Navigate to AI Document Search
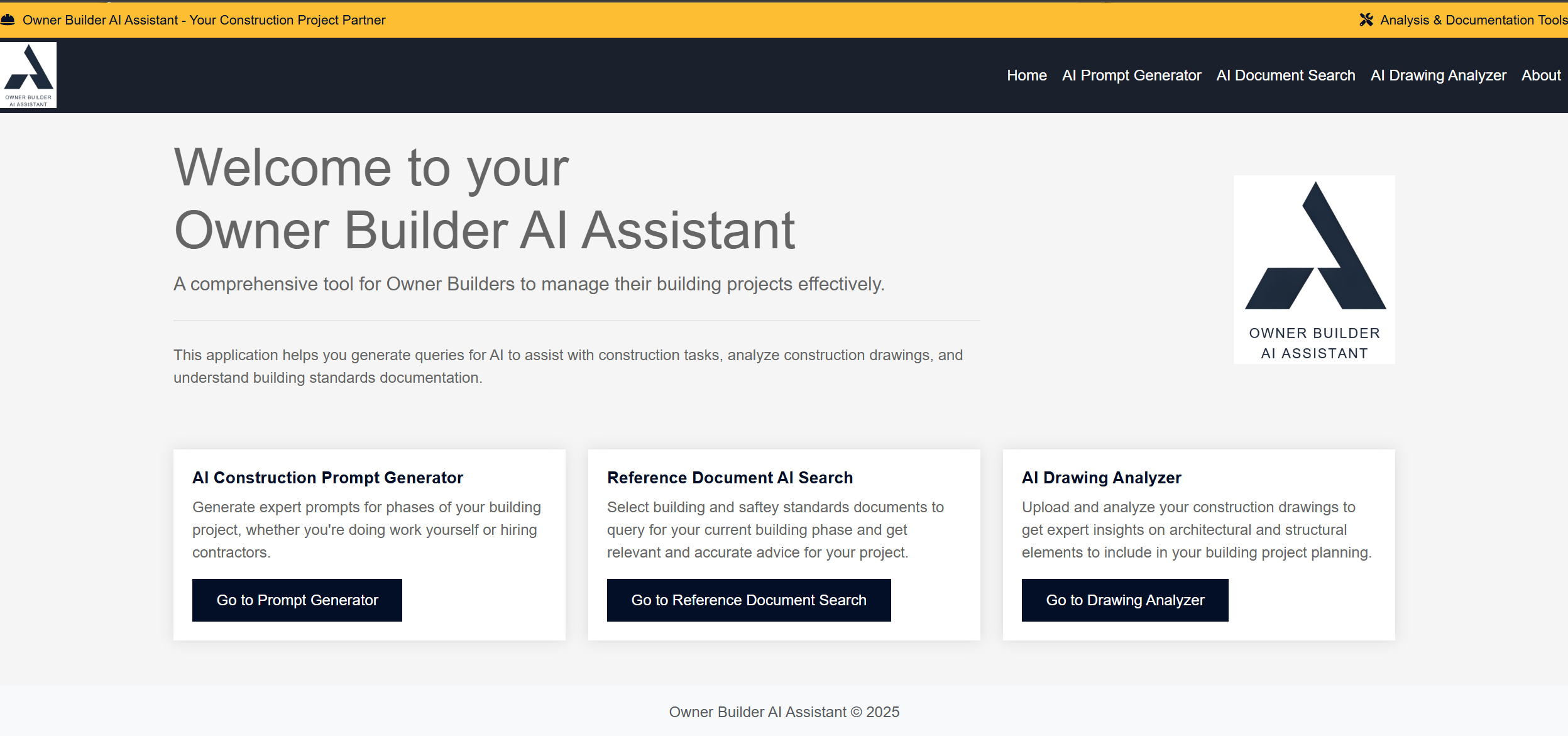 (x=1285, y=75)
